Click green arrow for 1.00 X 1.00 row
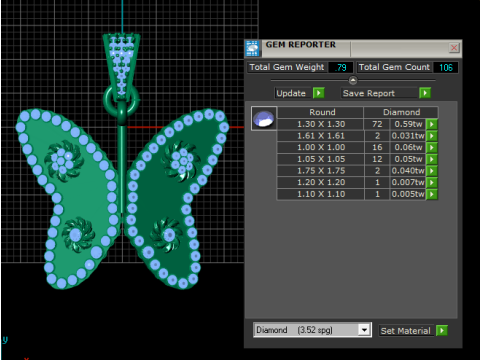 [x=432, y=148]
